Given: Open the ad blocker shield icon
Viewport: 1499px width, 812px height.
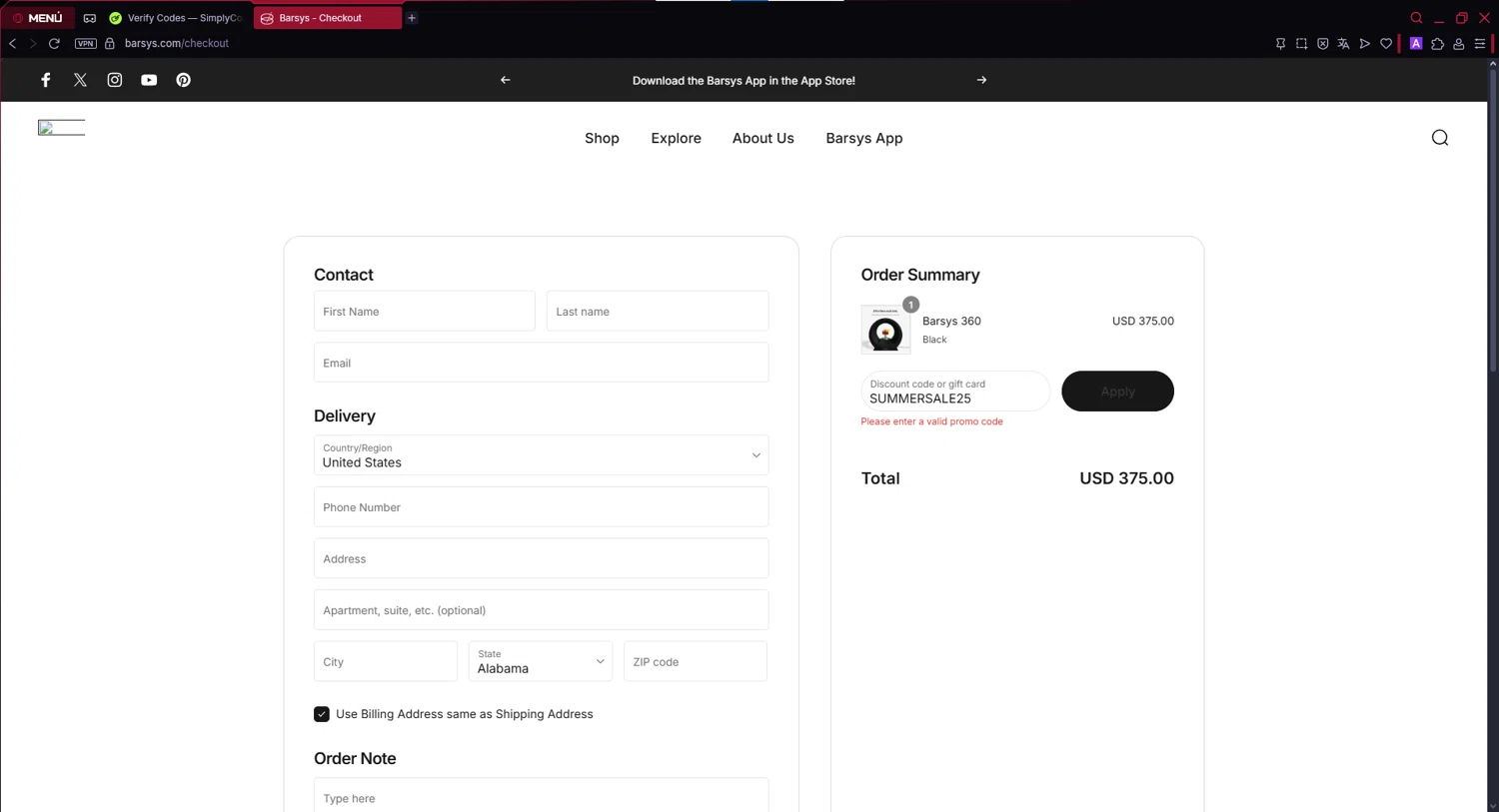Looking at the screenshot, I should [1322, 44].
